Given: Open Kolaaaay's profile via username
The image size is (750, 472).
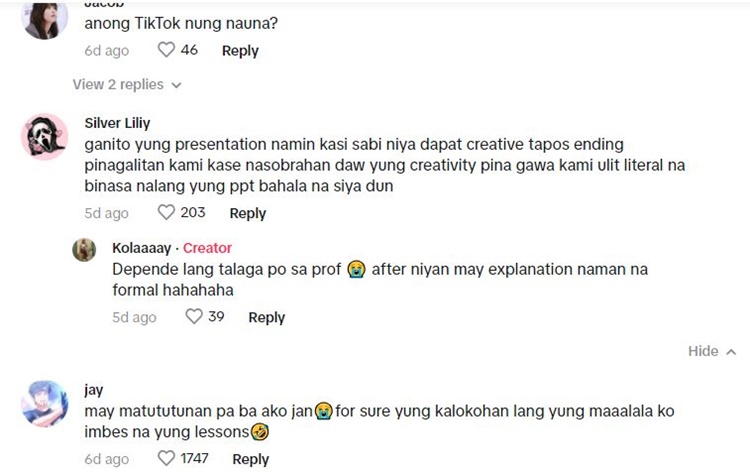Looking at the screenshot, I should tap(142, 248).
